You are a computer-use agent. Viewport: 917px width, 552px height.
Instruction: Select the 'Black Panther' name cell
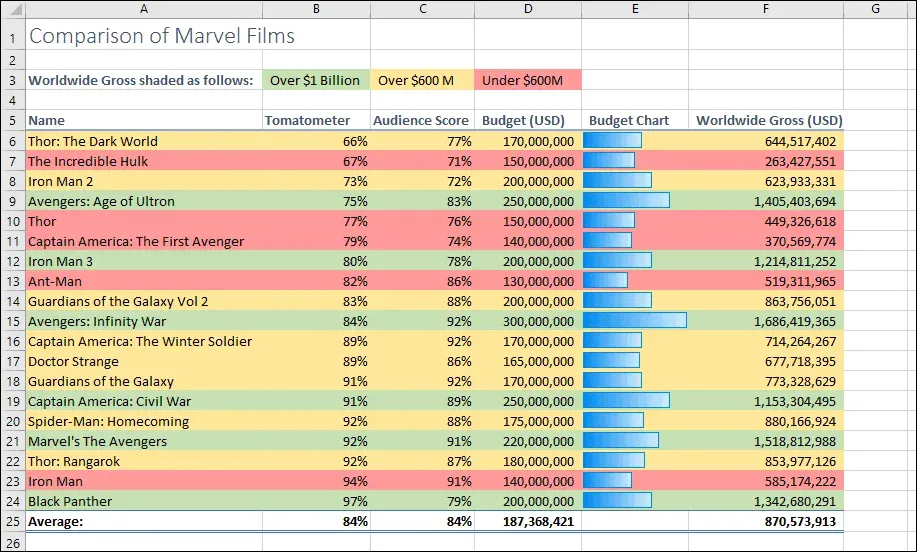143,501
